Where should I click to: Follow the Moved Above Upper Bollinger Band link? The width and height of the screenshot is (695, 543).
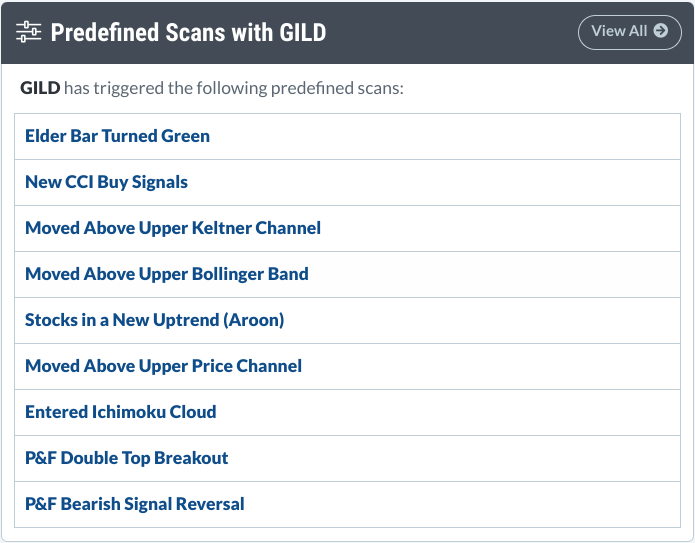[167, 274]
